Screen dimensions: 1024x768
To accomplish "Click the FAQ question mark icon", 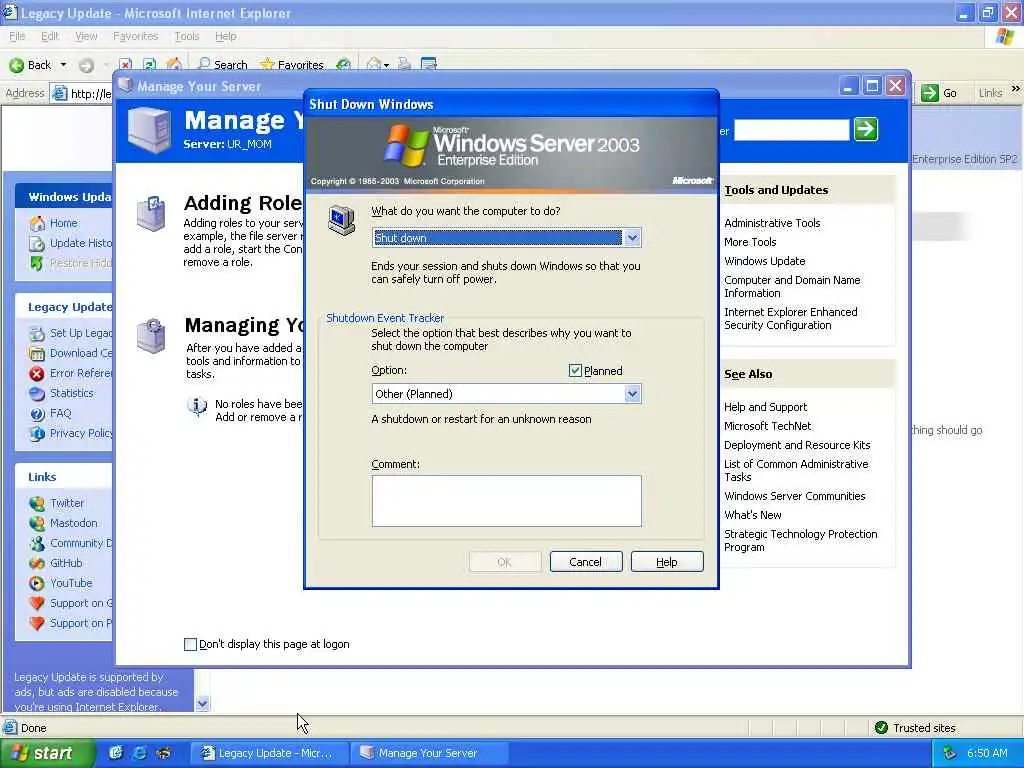I will point(37,413).
